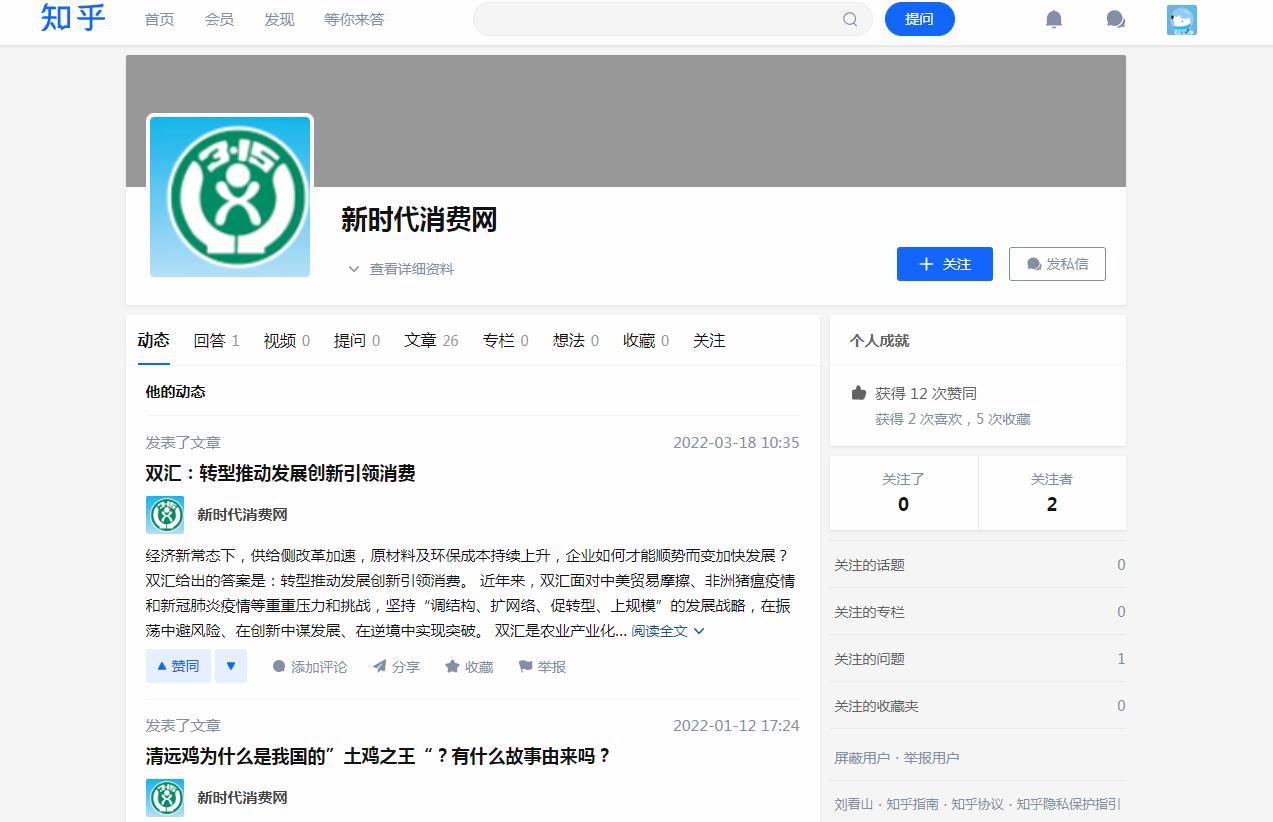Open 等你来答 in top navigation
The image size is (1273, 822).
(x=354, y=19)
